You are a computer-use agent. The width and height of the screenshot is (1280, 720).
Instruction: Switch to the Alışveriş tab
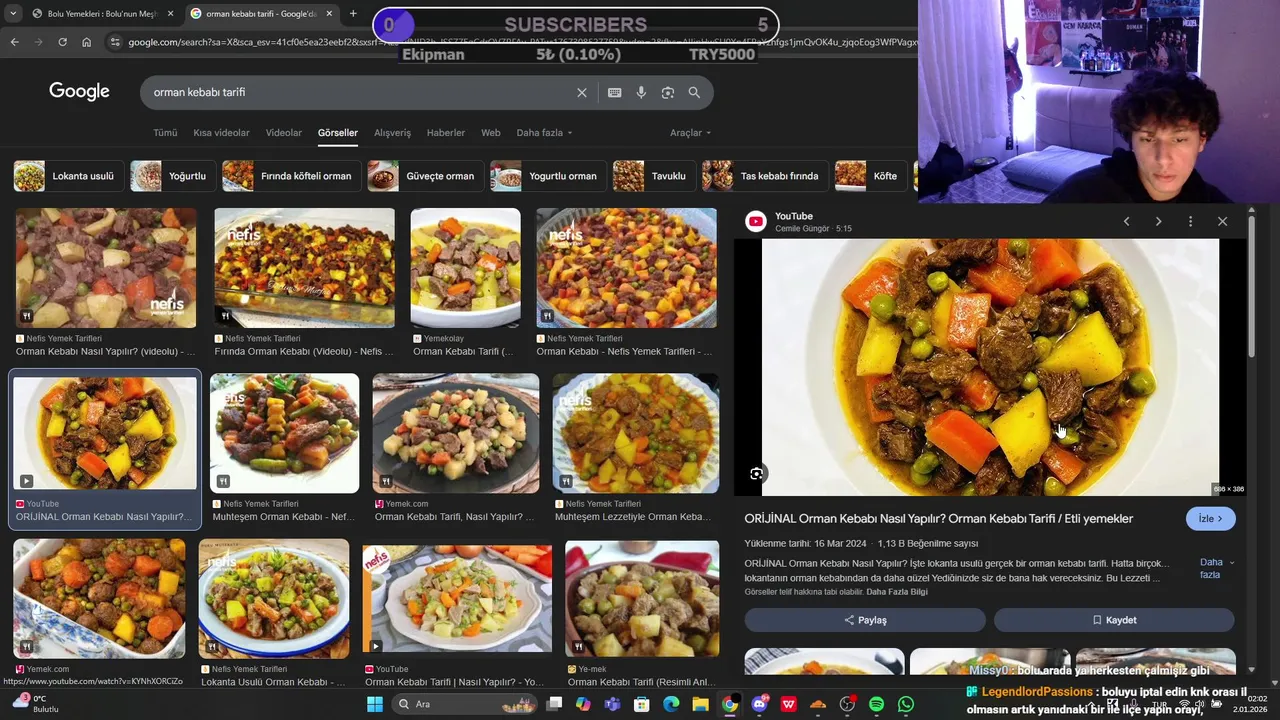[x=392, y=133]
